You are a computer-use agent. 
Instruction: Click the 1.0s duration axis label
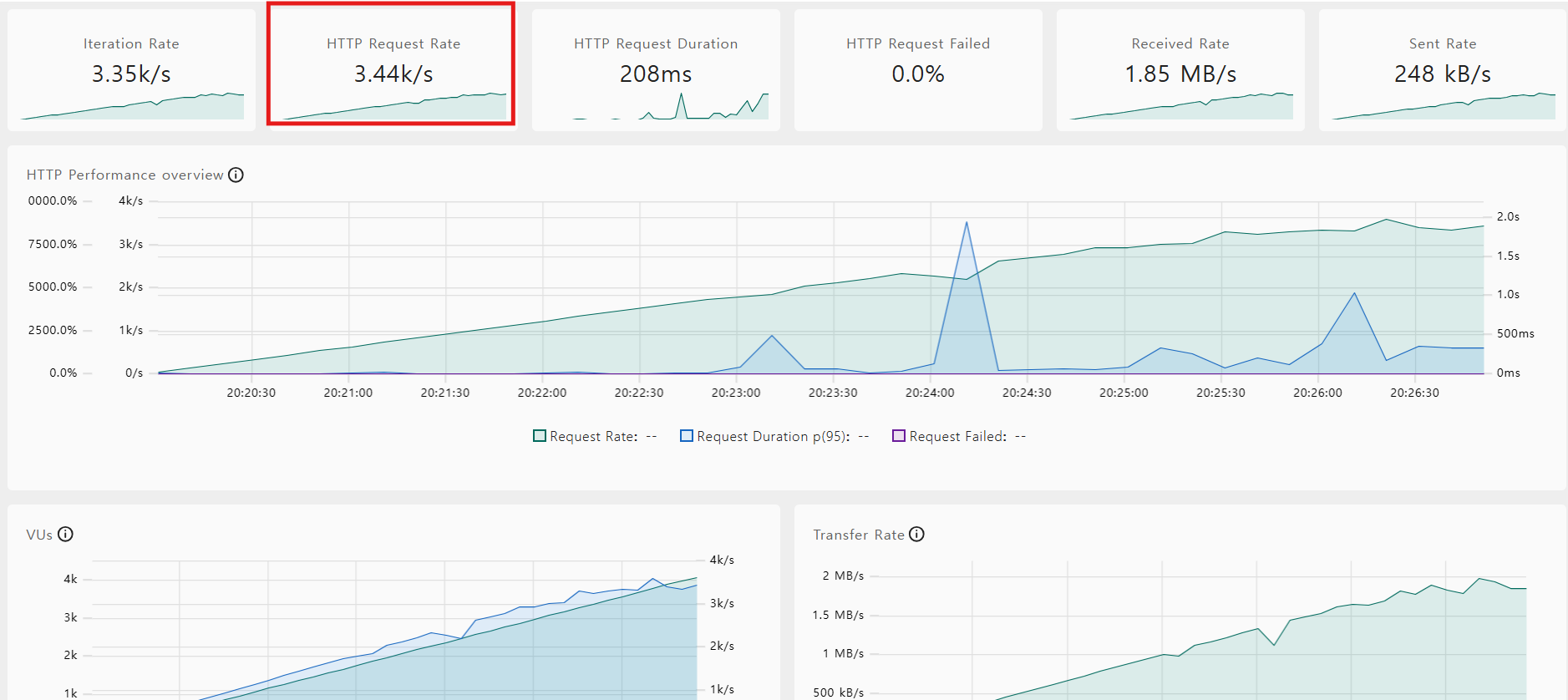[x=1508, y=294]
